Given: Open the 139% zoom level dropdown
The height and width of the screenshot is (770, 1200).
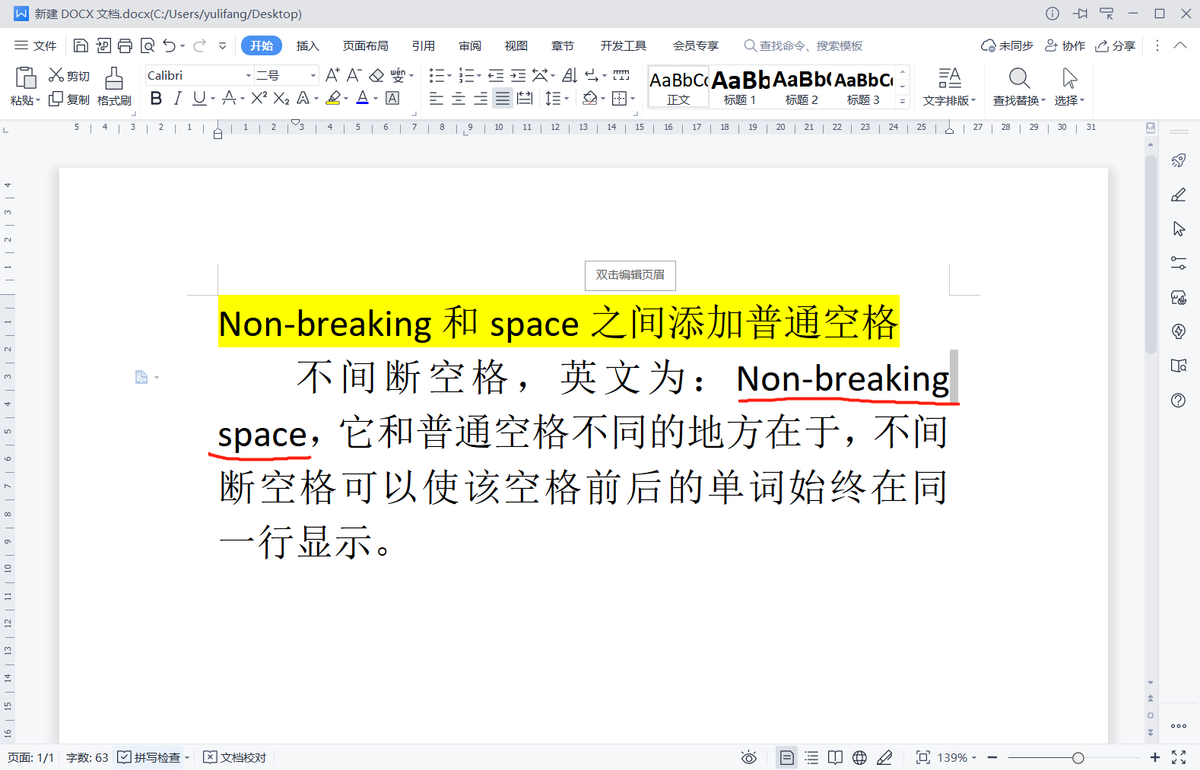Looking at the screenshot, I should (957, 758).
